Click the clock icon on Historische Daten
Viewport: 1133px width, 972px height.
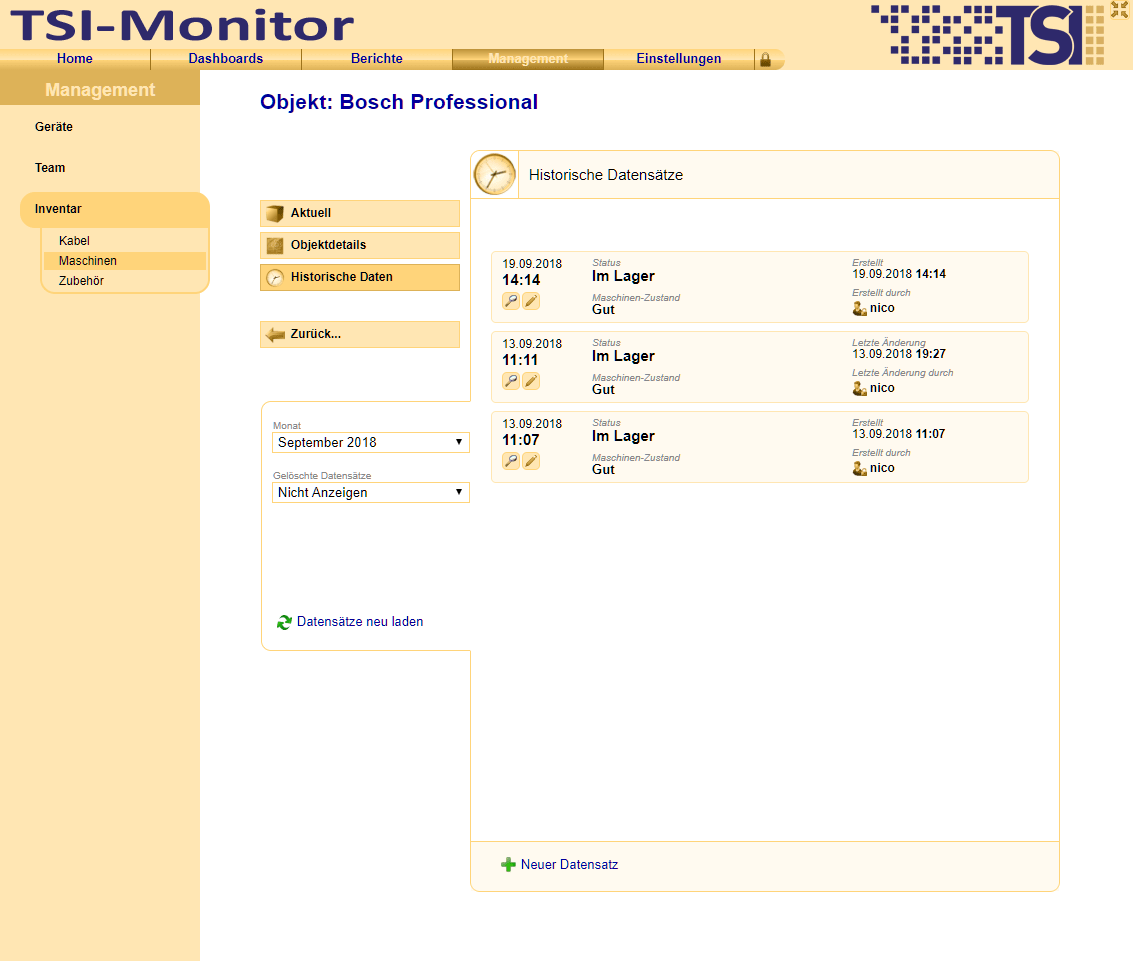pos(275,278)
